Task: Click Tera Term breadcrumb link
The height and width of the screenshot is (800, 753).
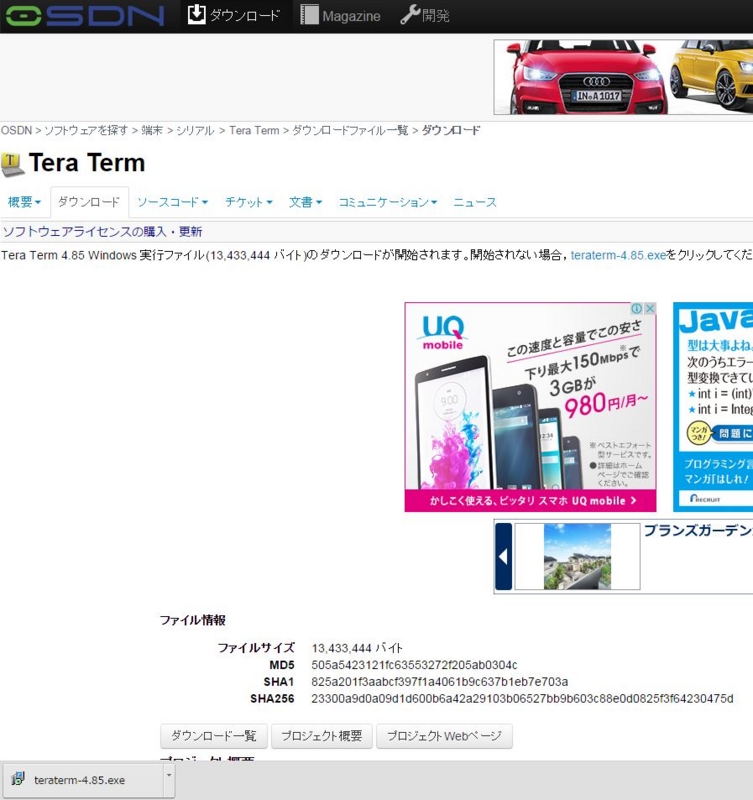Action: coord(254,131)
